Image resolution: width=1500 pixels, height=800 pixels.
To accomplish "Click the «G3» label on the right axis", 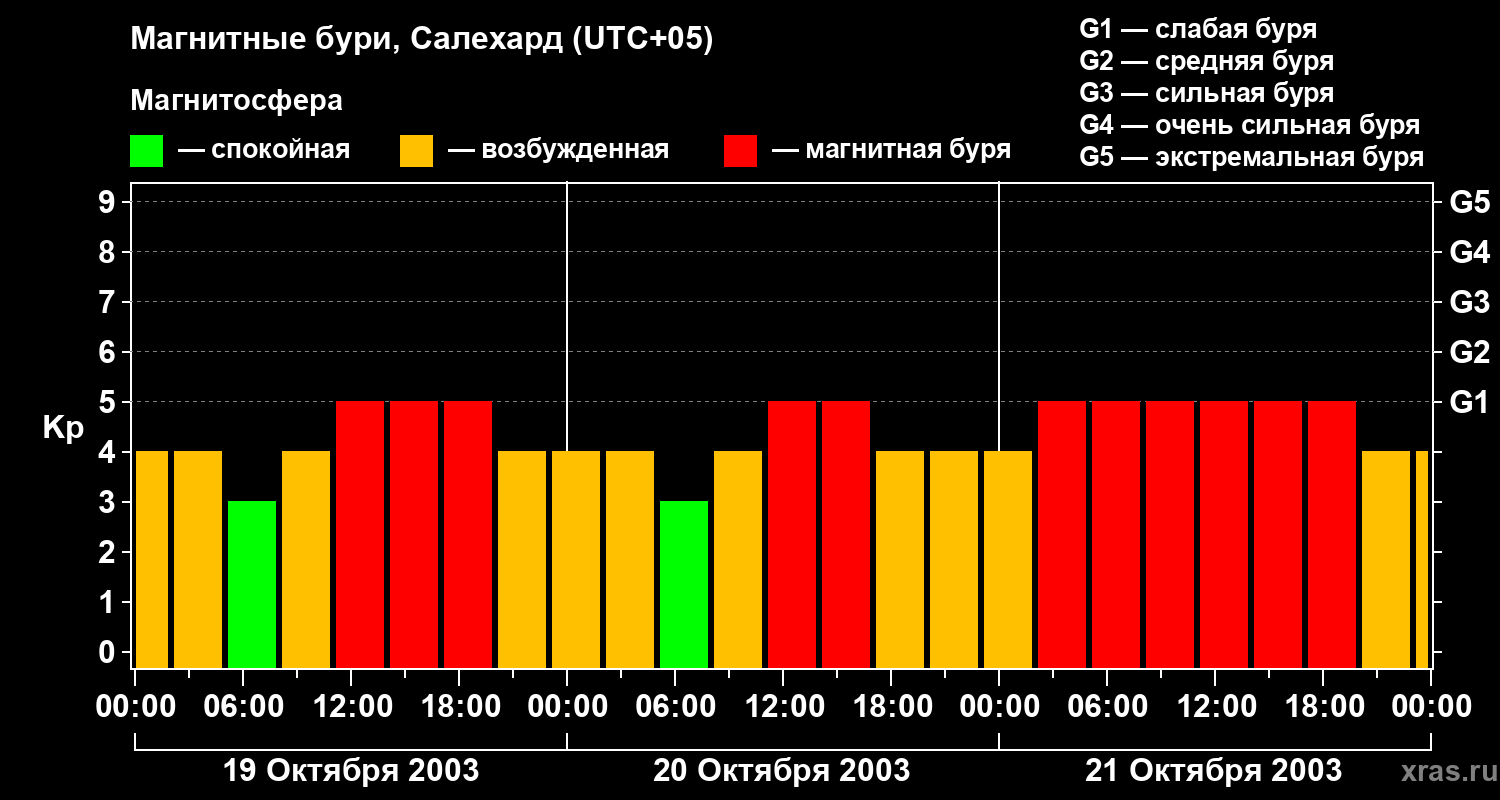I will [1469, 302].
